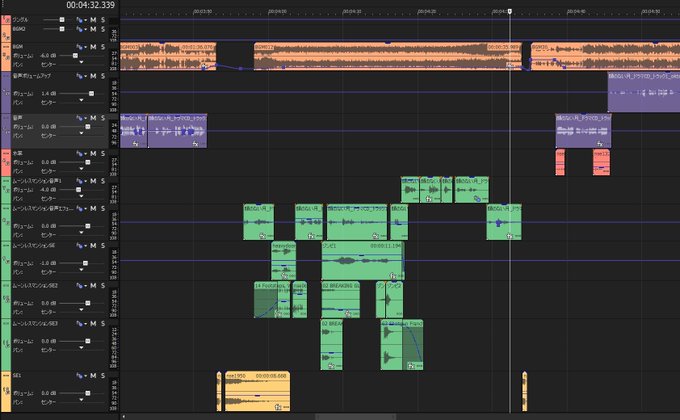
Task: Select the third BGM clip near 04:40
Action: pos(605,56)
